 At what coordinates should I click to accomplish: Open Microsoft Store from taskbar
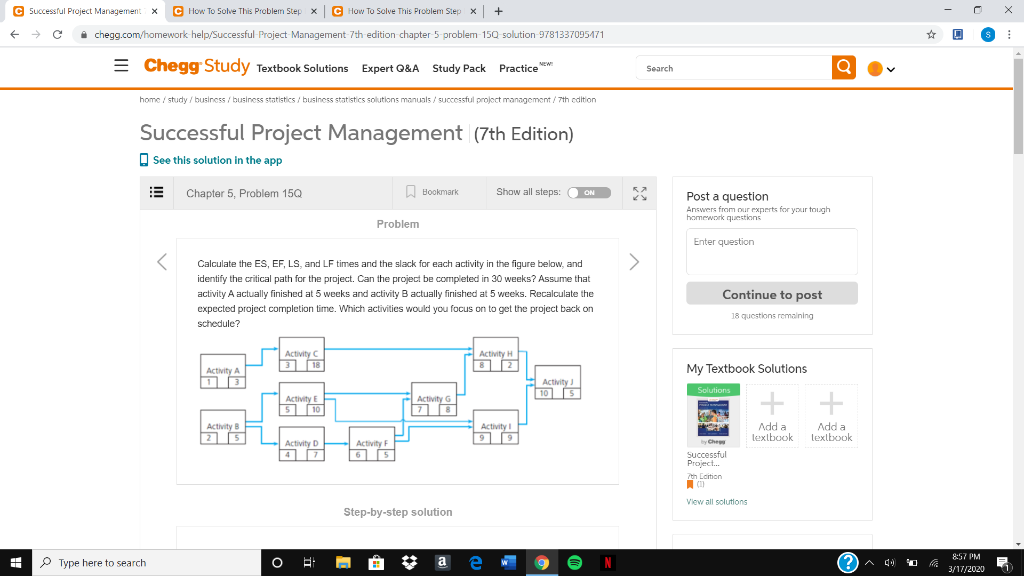pos(376,562)
